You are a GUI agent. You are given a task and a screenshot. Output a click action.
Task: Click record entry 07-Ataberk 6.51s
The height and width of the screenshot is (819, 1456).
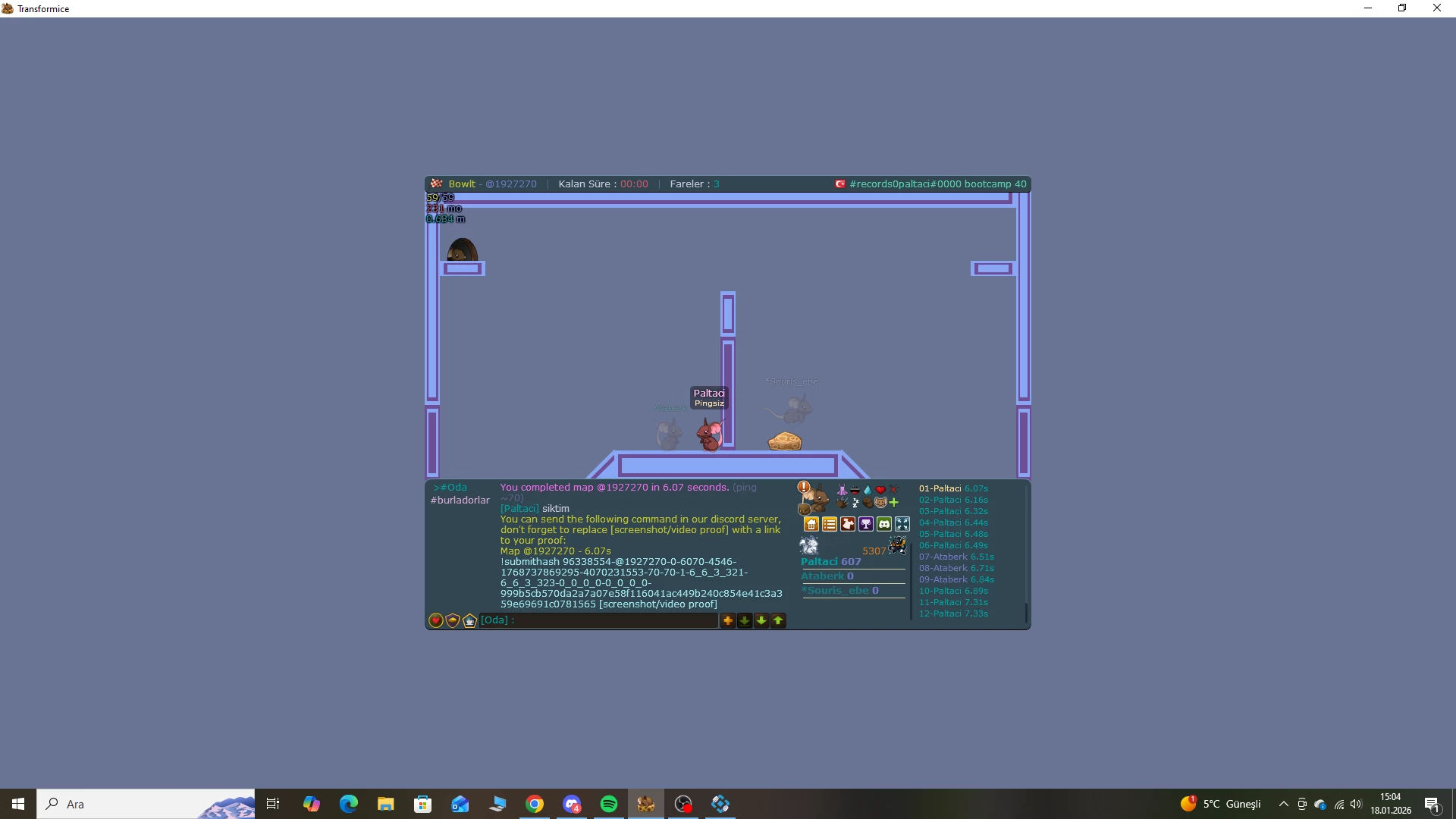pos(956,557)
